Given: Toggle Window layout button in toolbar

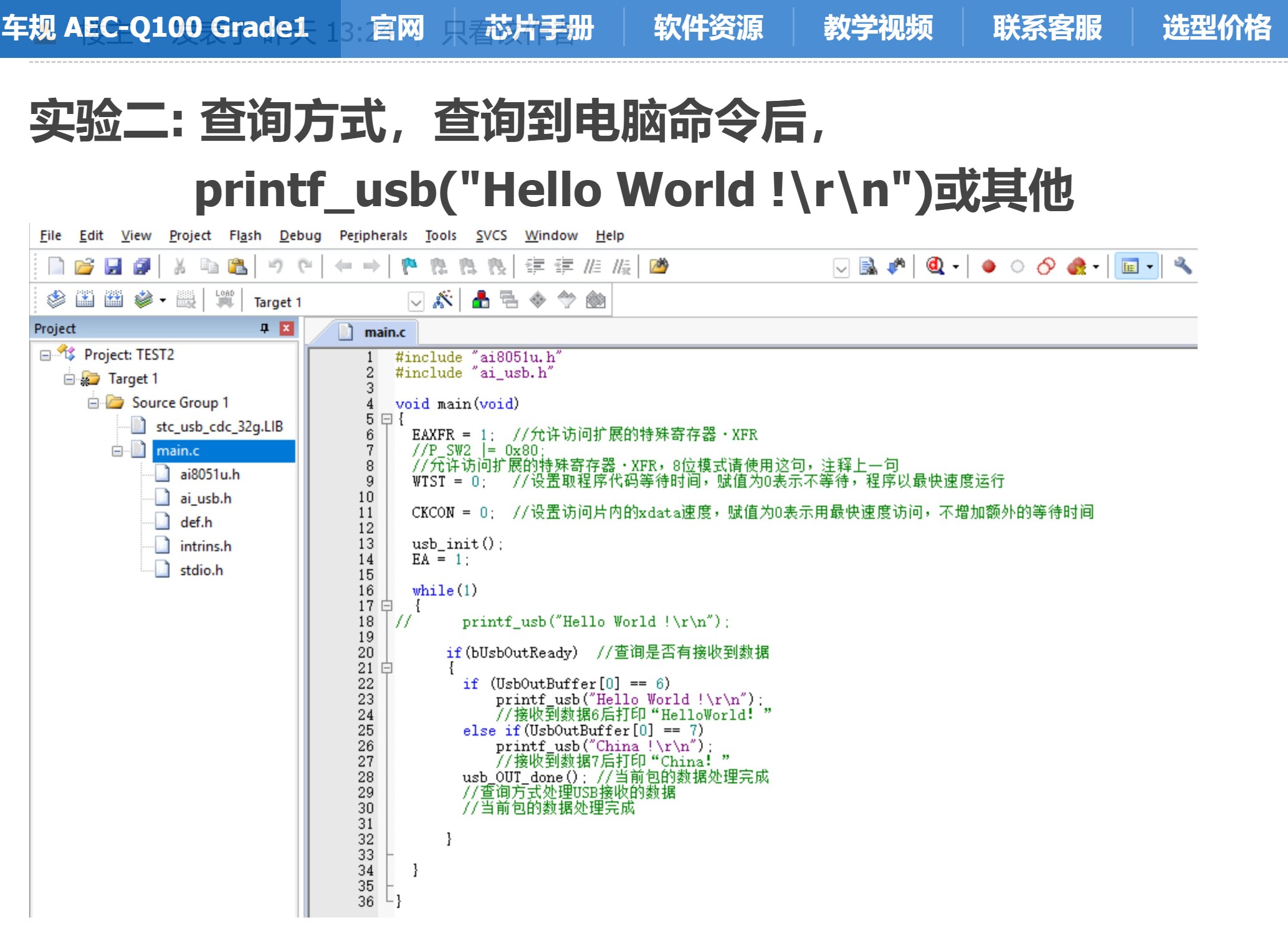Looking at the screenshot, I should [x=1130, y=267].
